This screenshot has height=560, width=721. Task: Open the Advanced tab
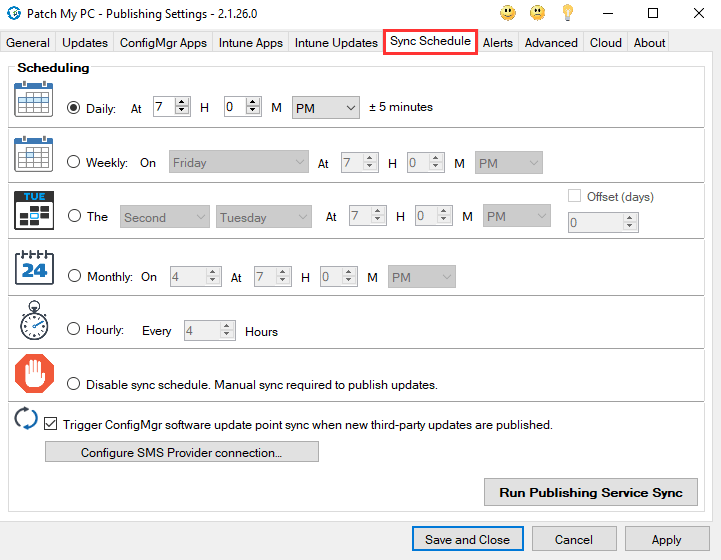[551, 42]
